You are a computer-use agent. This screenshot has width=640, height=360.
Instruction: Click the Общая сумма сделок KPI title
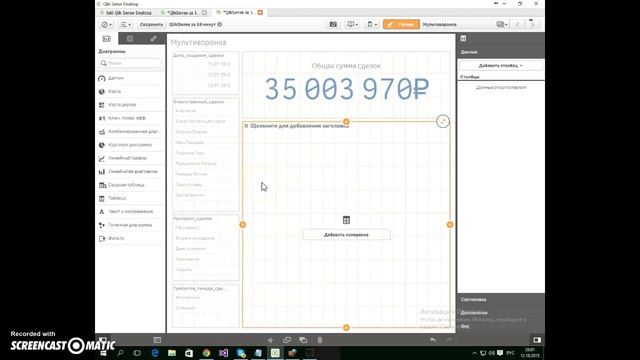click(346, 66)
